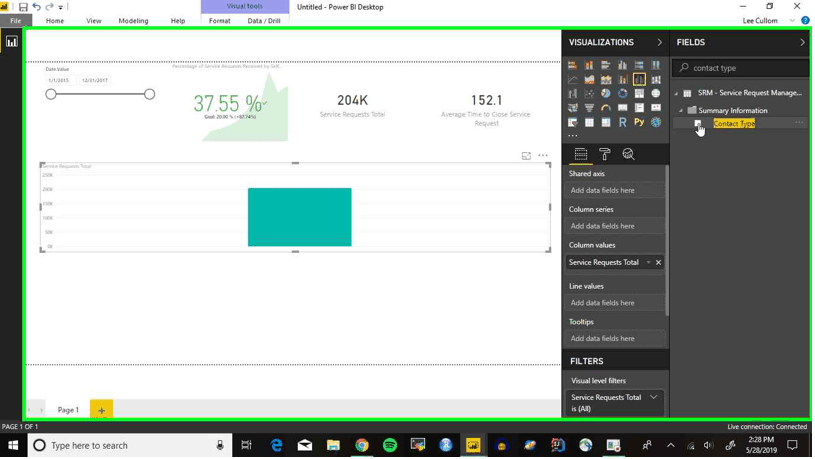The image size is (815, 459).
Task: Open the Customize Quick Access Toolbar dropdown
Action: click(61, 7)
